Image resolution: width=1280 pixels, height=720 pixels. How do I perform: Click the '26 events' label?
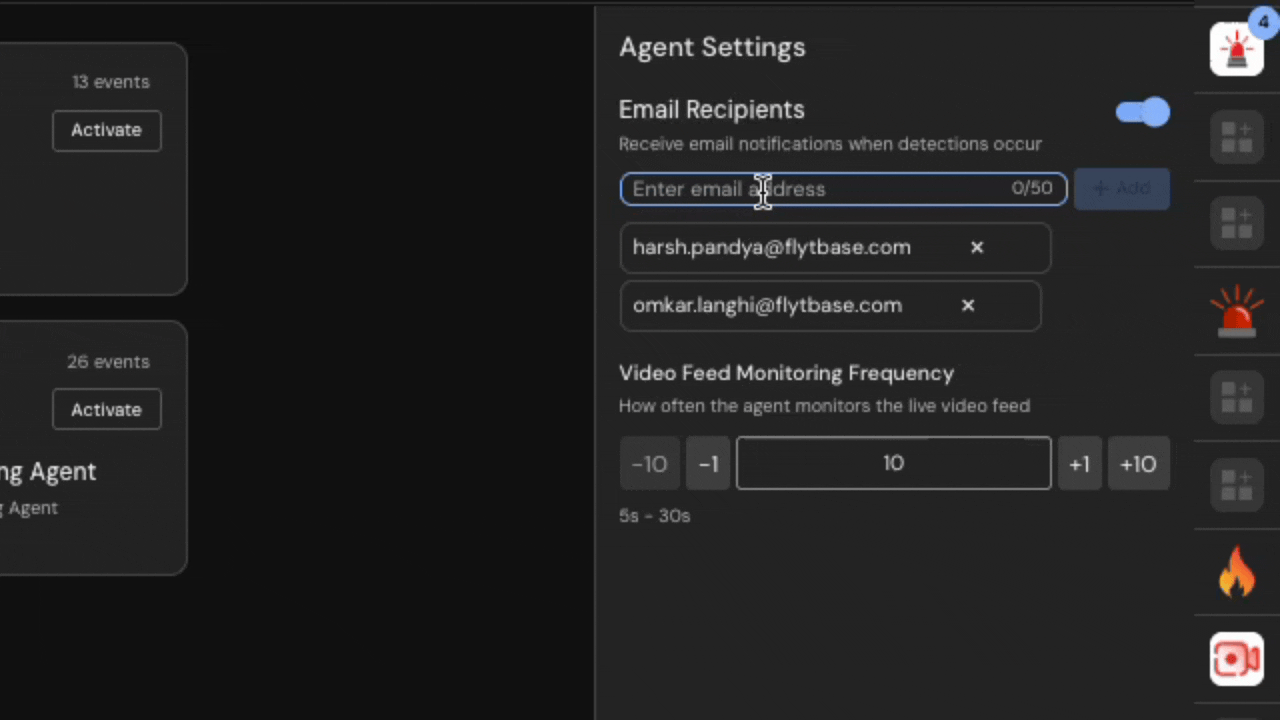coord(108,362)
